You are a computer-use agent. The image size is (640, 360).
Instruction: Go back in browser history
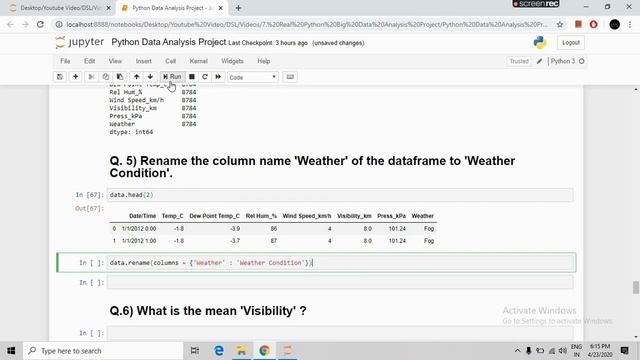[10, 24]
